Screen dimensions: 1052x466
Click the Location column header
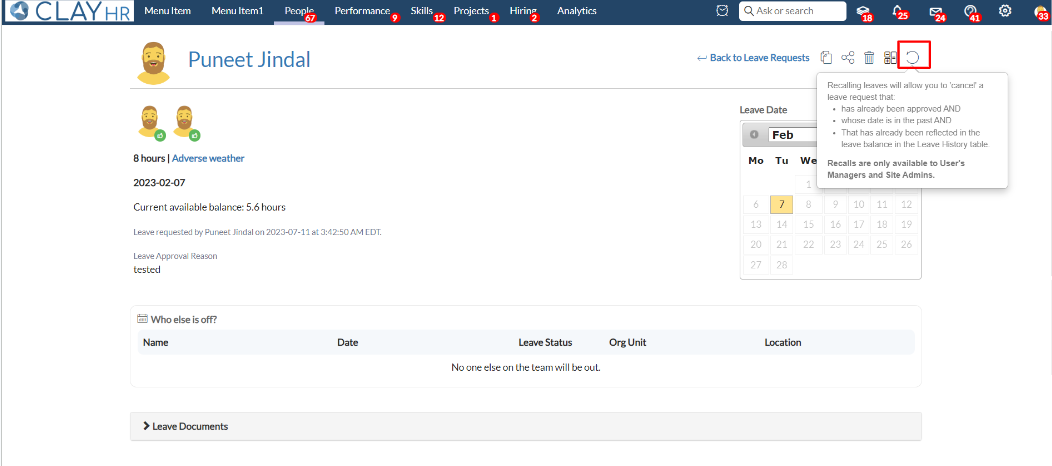click(783, 343)
